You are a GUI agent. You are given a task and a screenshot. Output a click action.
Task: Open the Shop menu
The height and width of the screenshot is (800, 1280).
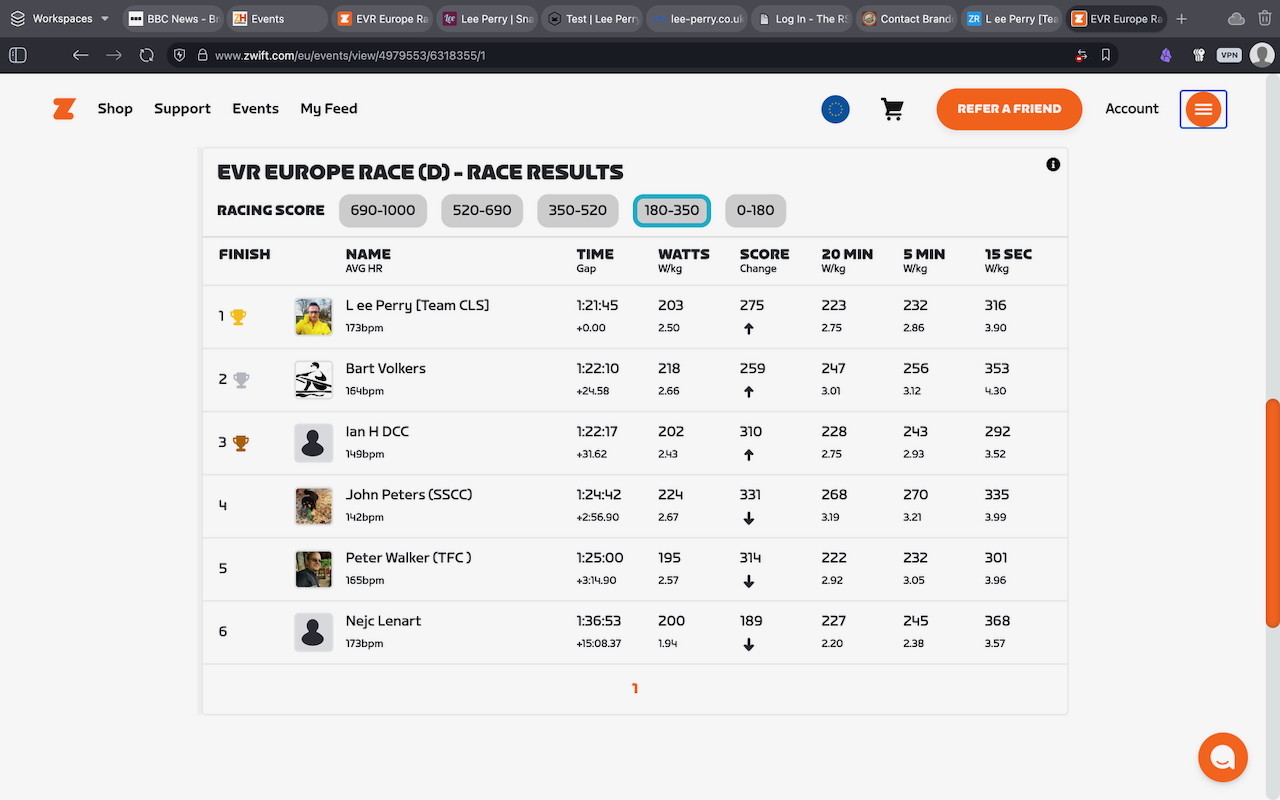click(x=115, y=109)
